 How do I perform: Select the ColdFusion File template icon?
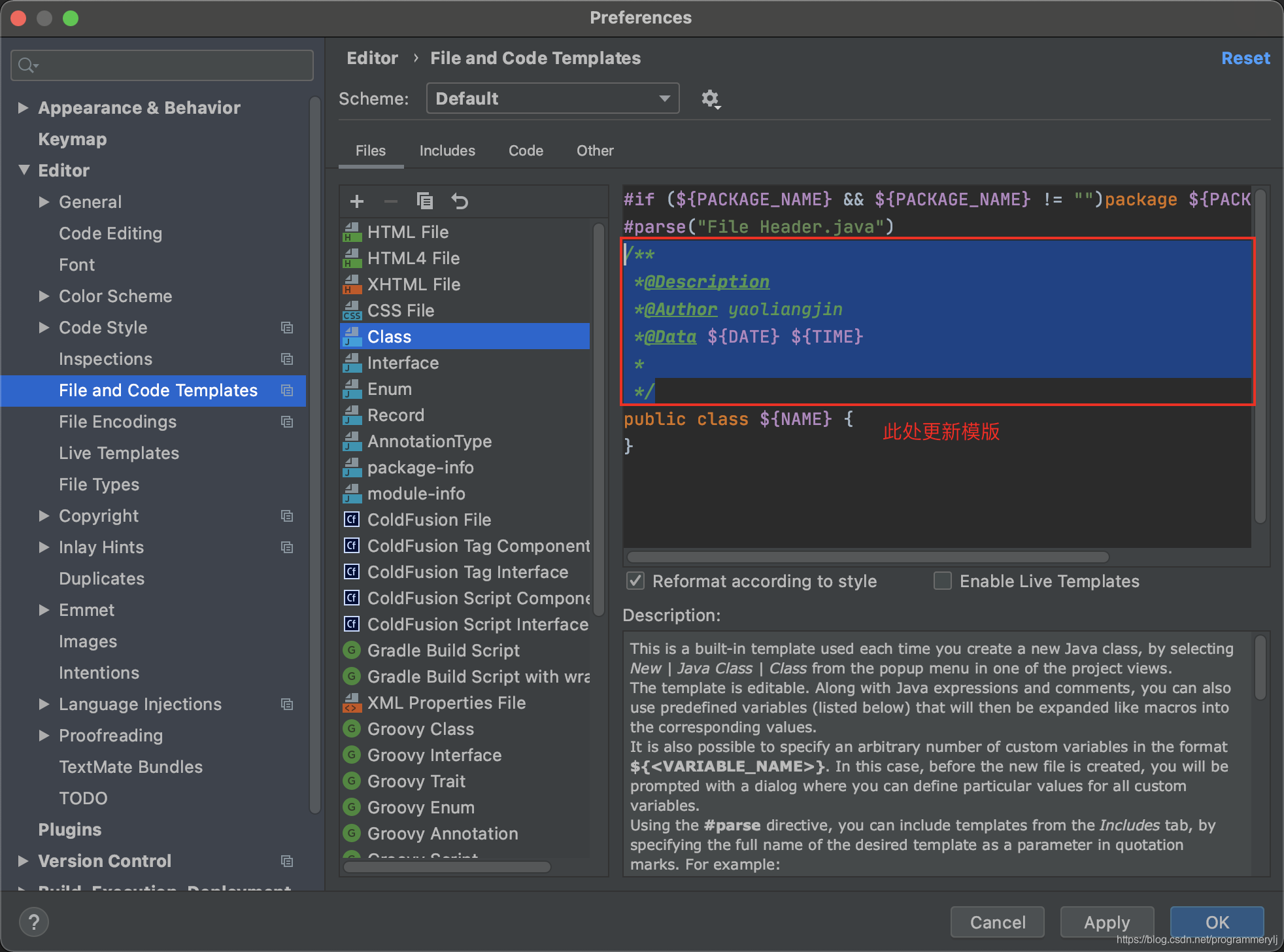pos(352,520)
